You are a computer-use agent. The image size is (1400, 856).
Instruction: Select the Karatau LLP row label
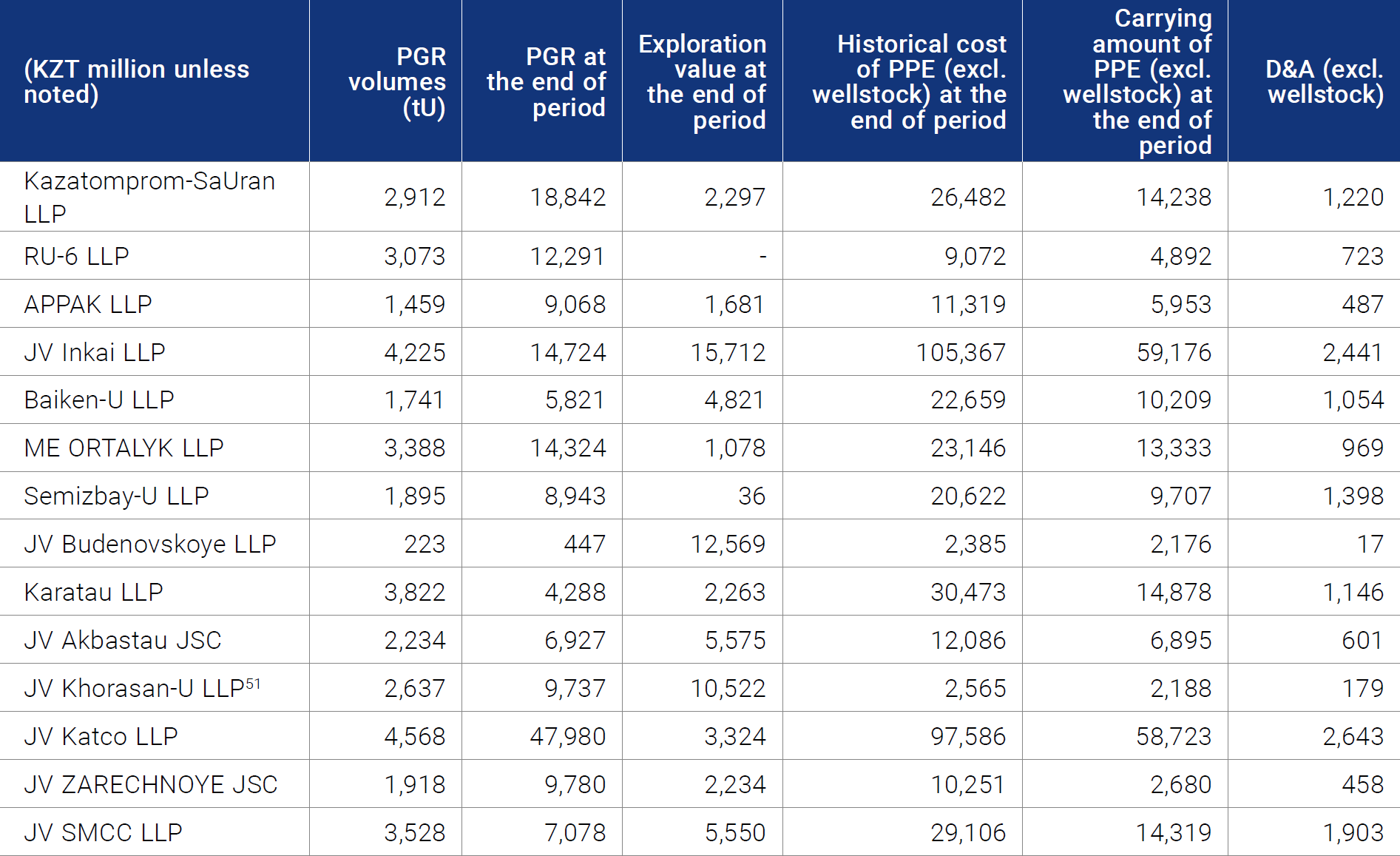(93, 592)
